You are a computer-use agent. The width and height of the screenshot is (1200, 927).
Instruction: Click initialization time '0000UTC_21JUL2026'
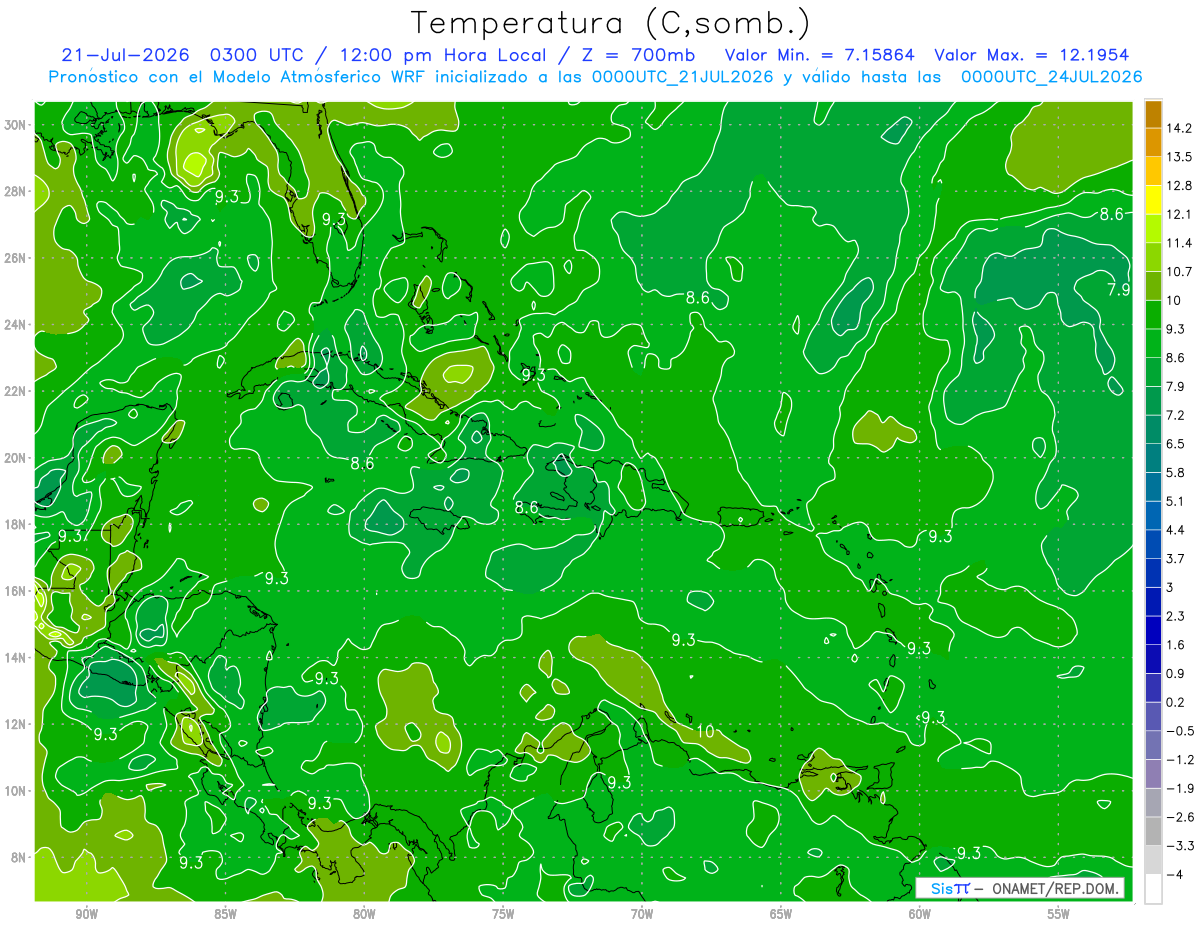682,77
